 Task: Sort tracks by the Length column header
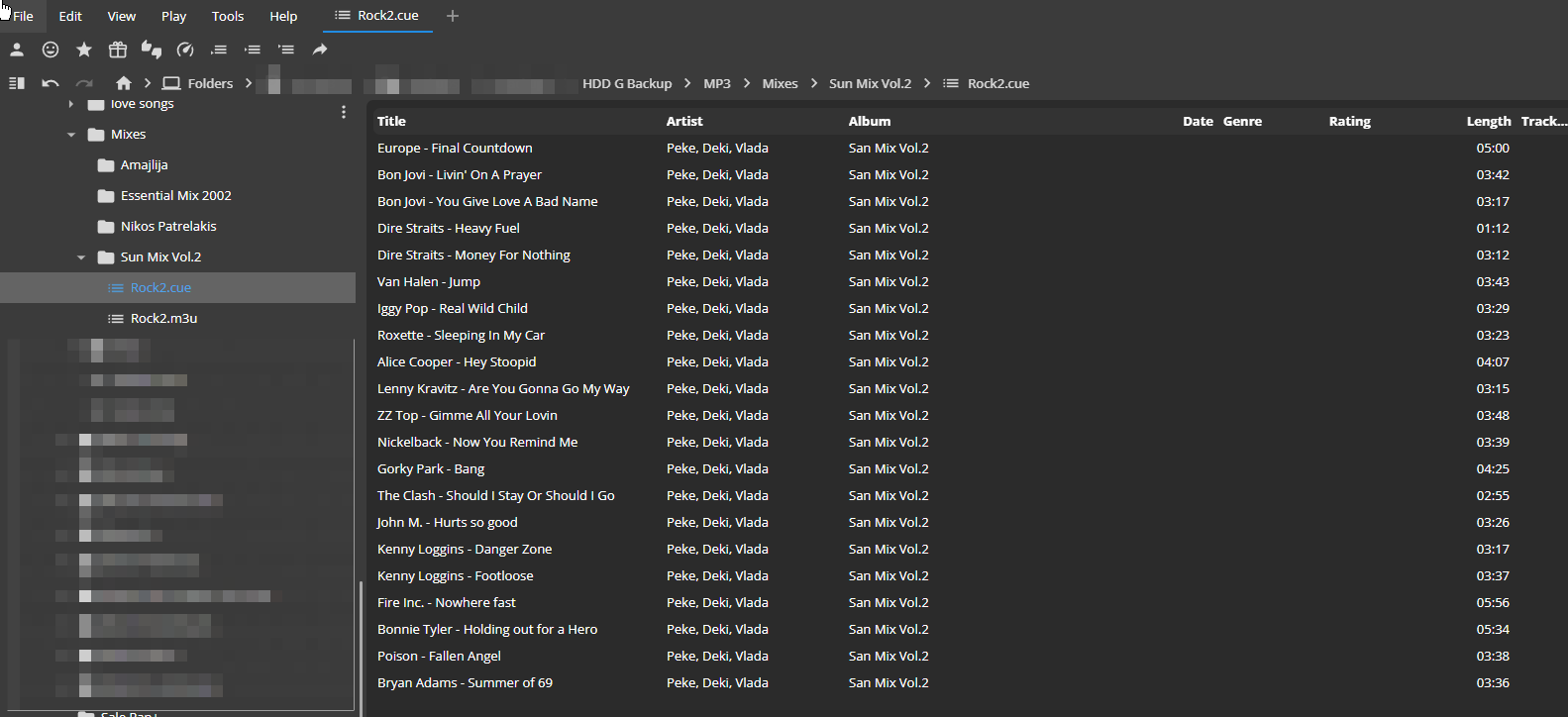click(1488, 121)
